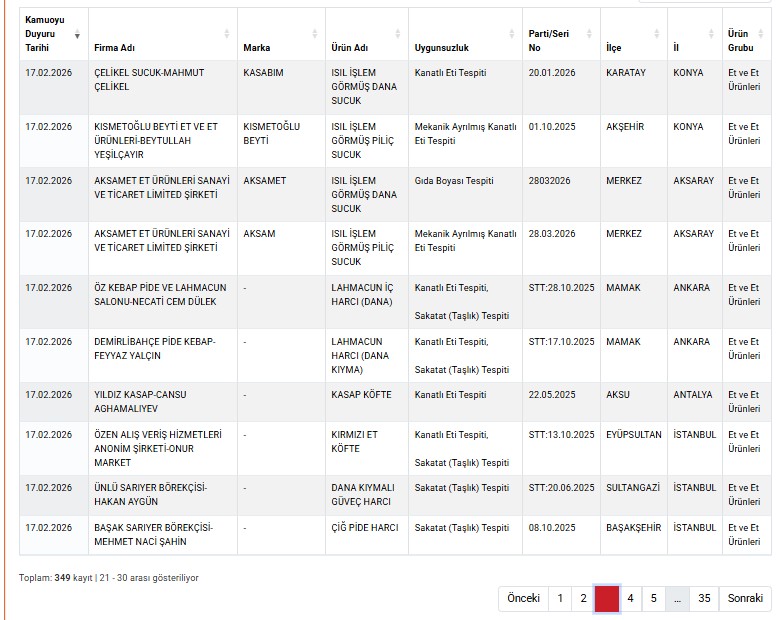The image size is (784, 620).
Task: Click the İlçe column sort icon
Action: click(x=658, y=34)
